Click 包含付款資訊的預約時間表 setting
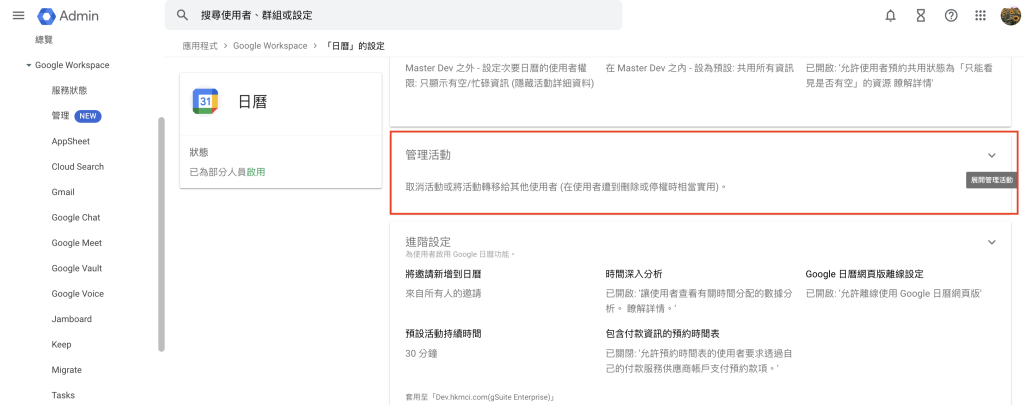This screenshot has width=1024, height=405. coord(663,334)
